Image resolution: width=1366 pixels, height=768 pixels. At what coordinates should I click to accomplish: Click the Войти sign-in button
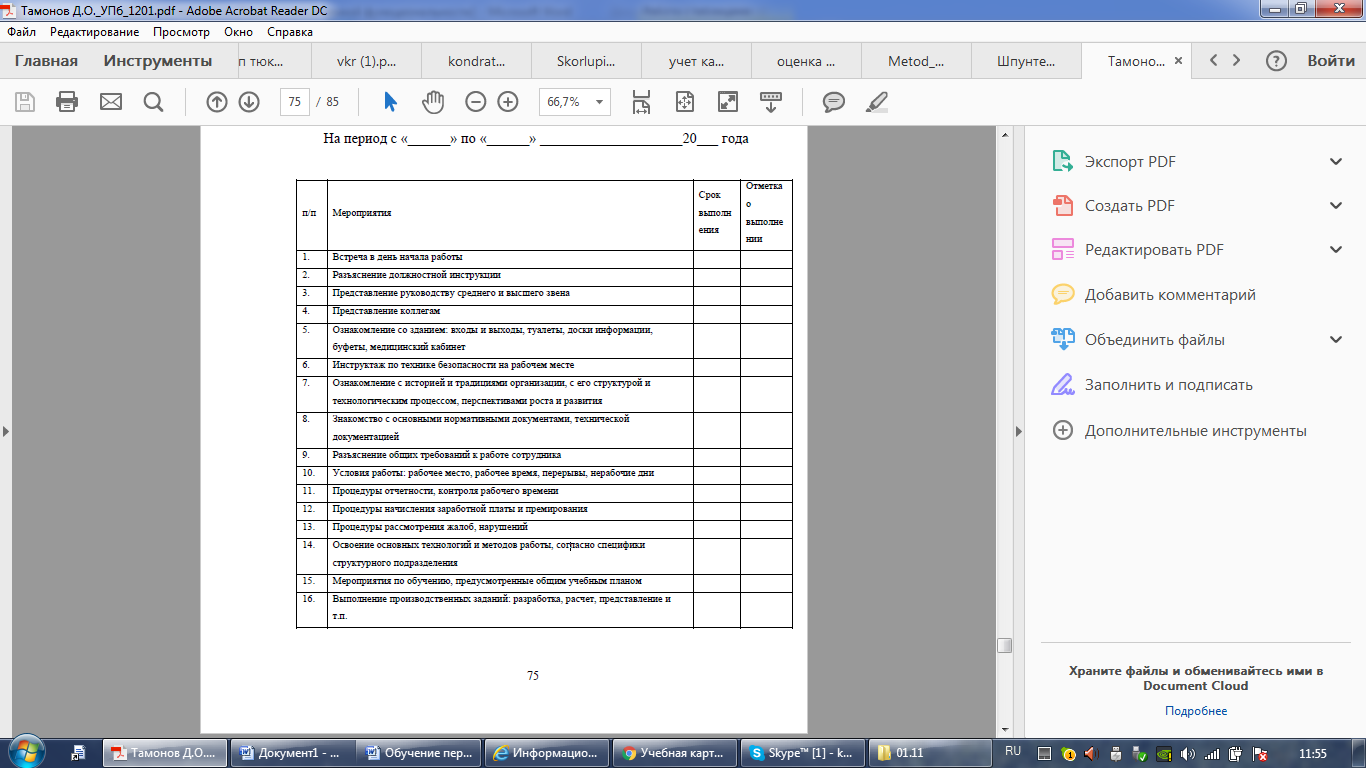point(1330,61)
